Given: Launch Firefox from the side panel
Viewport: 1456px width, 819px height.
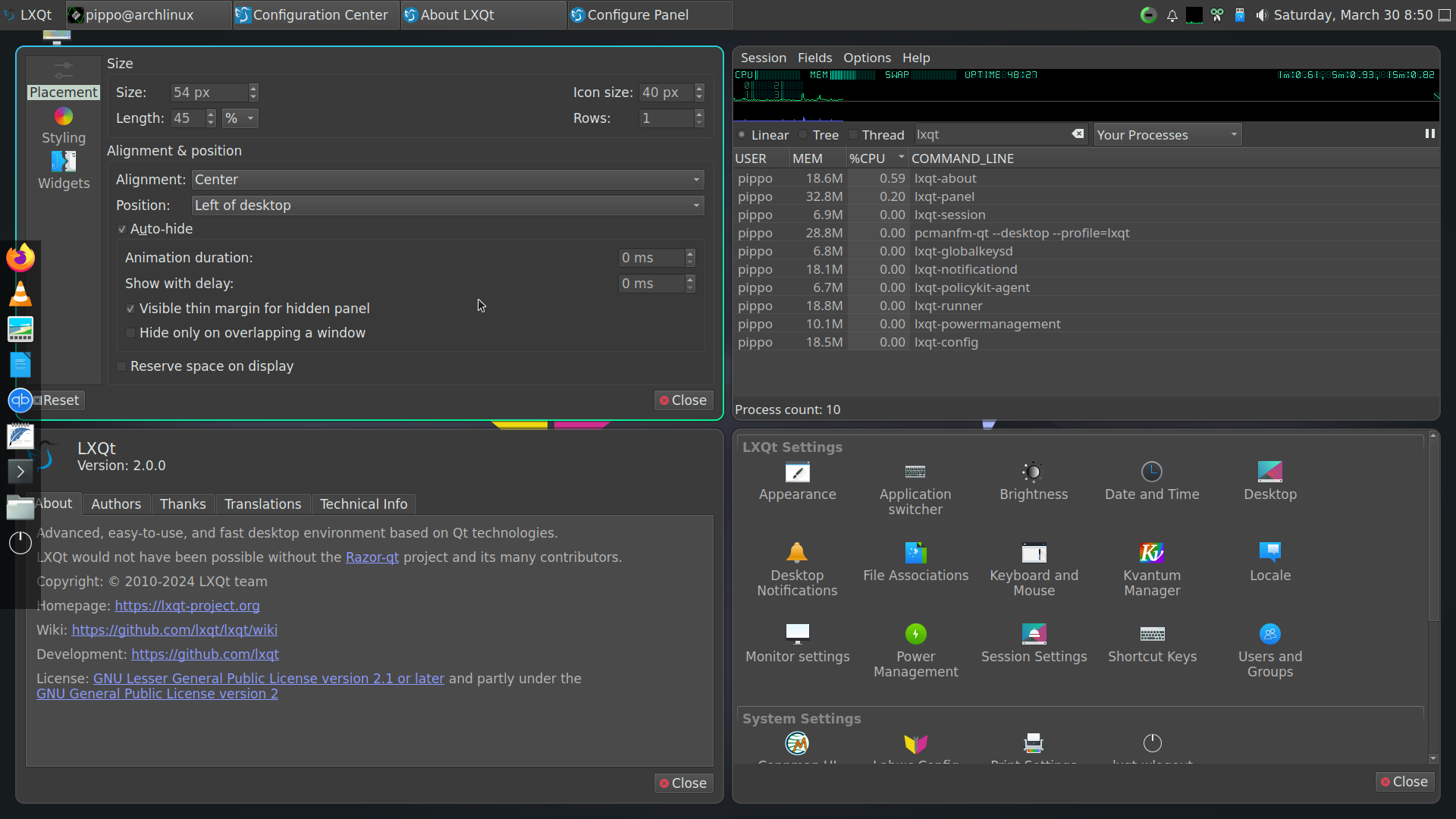Looking at the screenshot, I should [20, 258].
